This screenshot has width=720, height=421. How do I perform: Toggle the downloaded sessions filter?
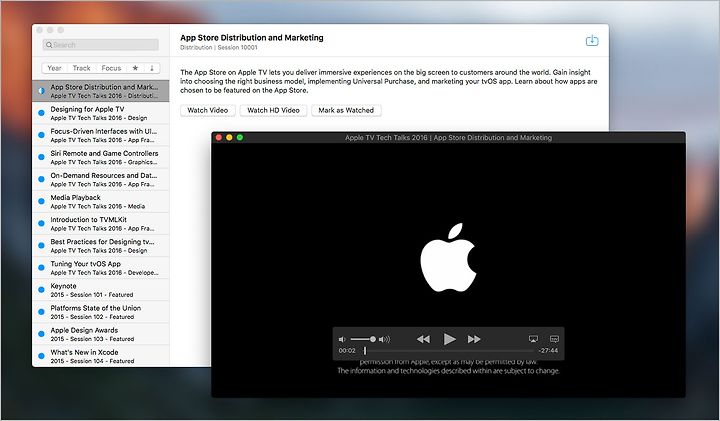tap(152, 68)
